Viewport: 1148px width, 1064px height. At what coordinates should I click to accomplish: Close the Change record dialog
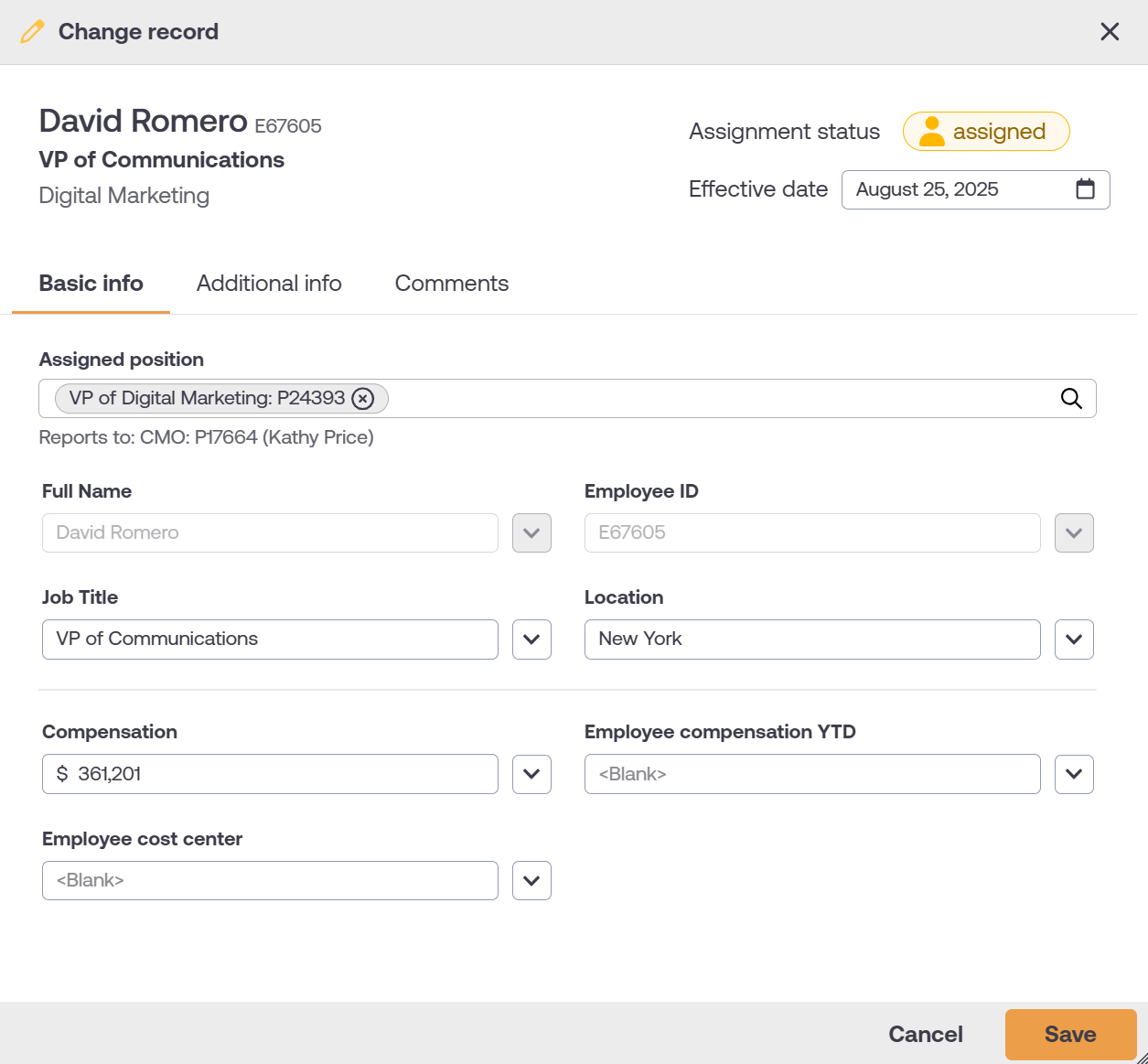click(1110, 31)
